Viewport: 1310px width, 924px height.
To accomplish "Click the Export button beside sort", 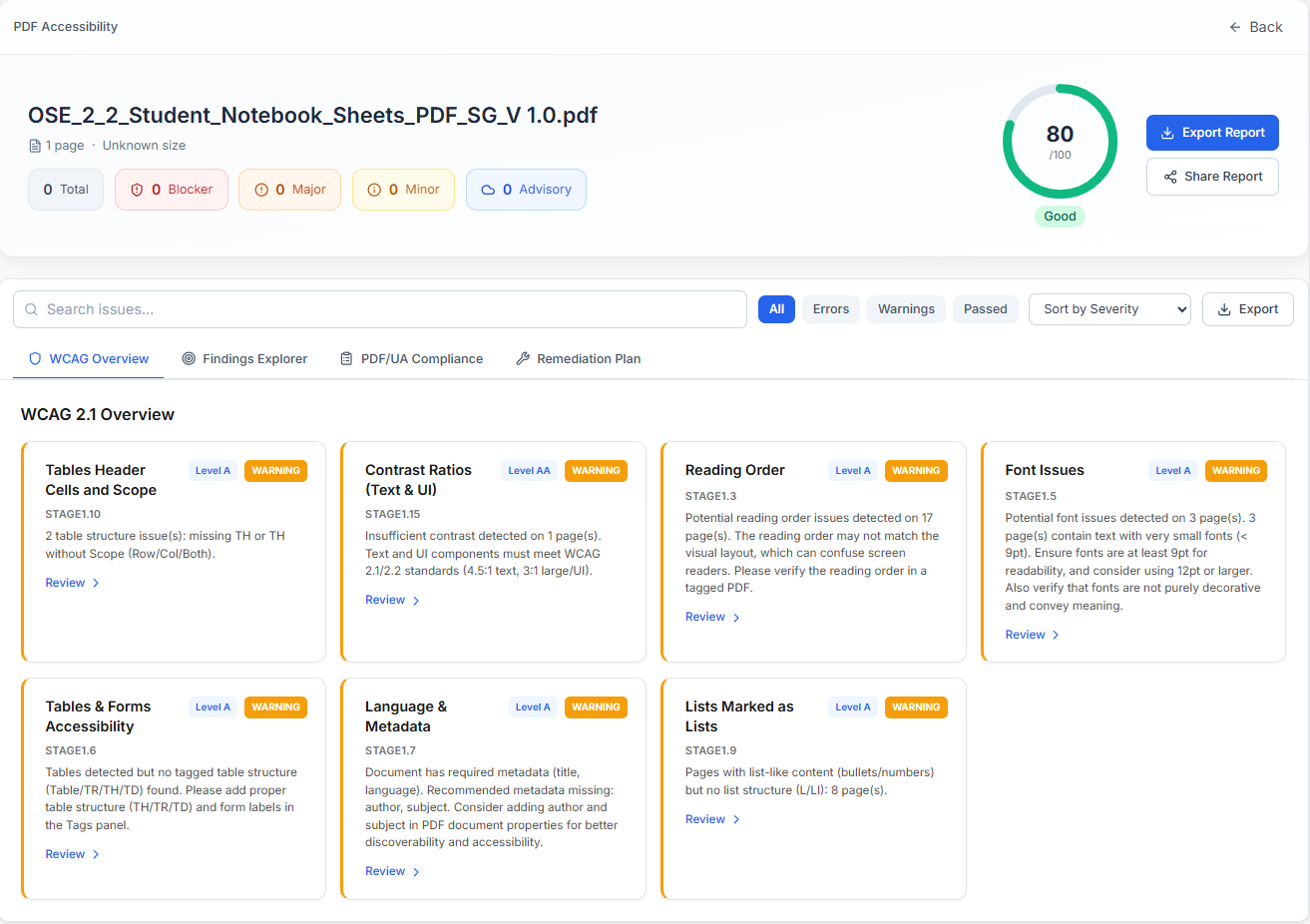I will point(1247,309).
